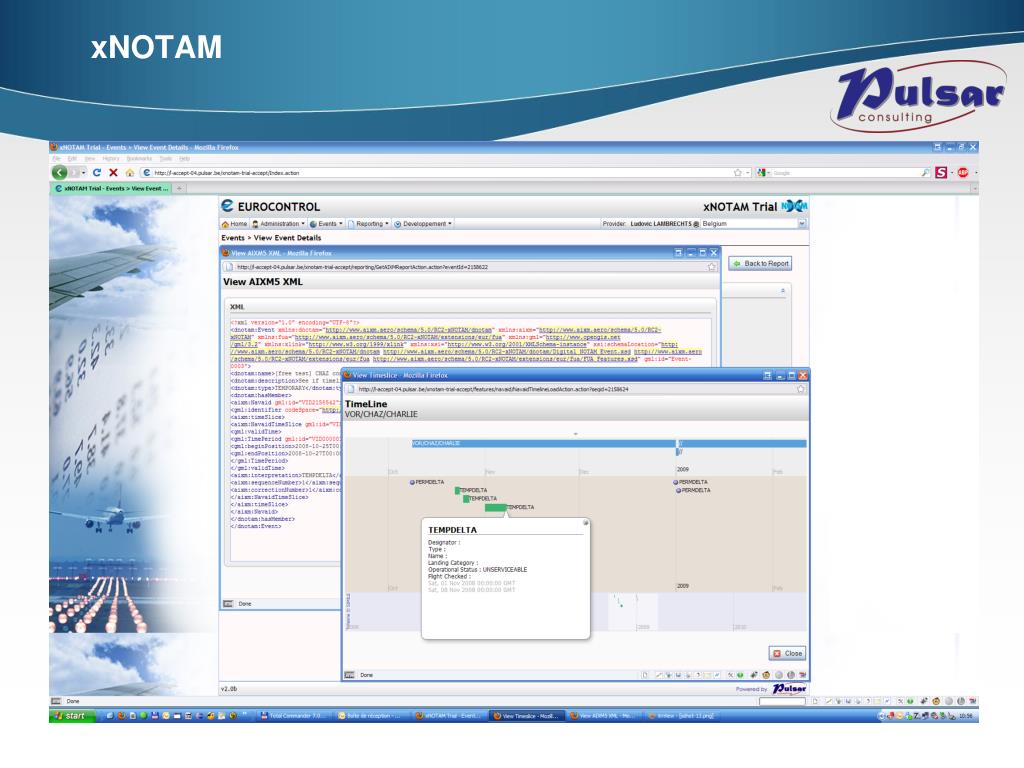Select the first green TEMPDELTA bar
The image size is (1024, 768).
click(458, 490)
